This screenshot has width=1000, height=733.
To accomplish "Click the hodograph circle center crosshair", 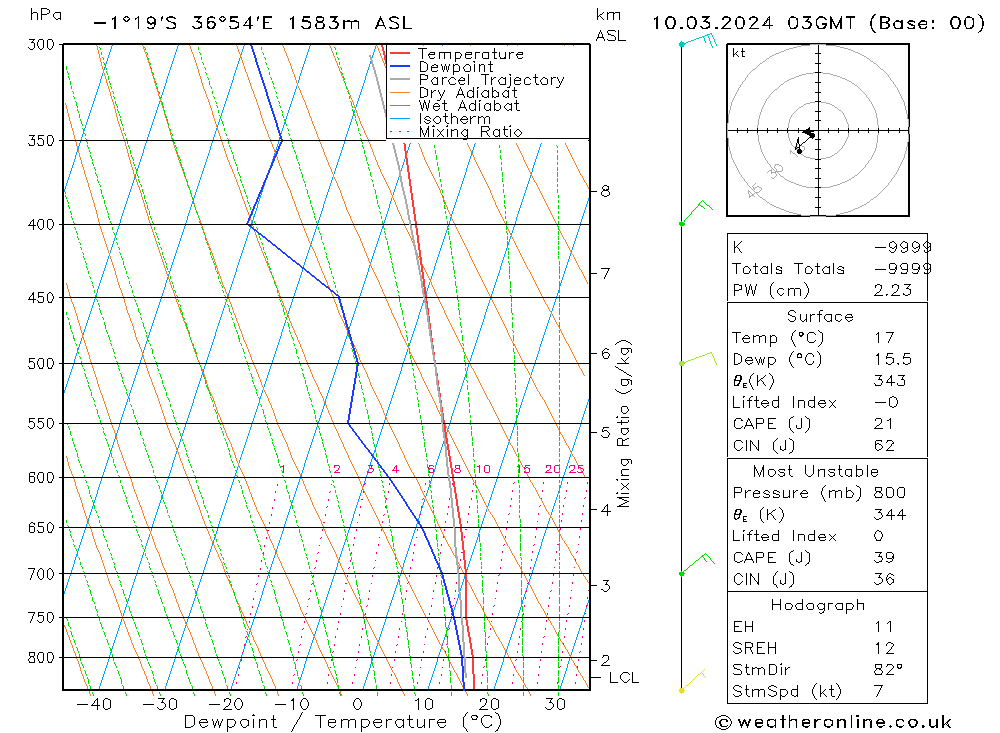I will tap(817, 130).
